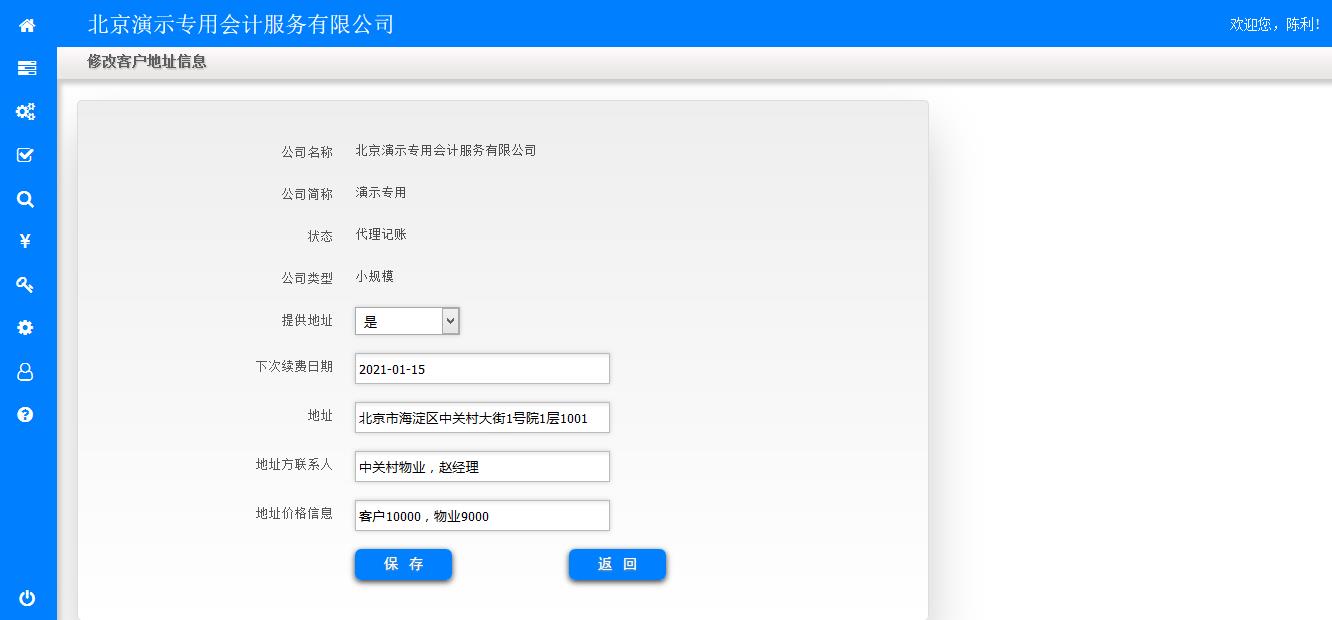Click the 地址 input field
Viewport: 1332px width, 620px height.
coord(482,418)
